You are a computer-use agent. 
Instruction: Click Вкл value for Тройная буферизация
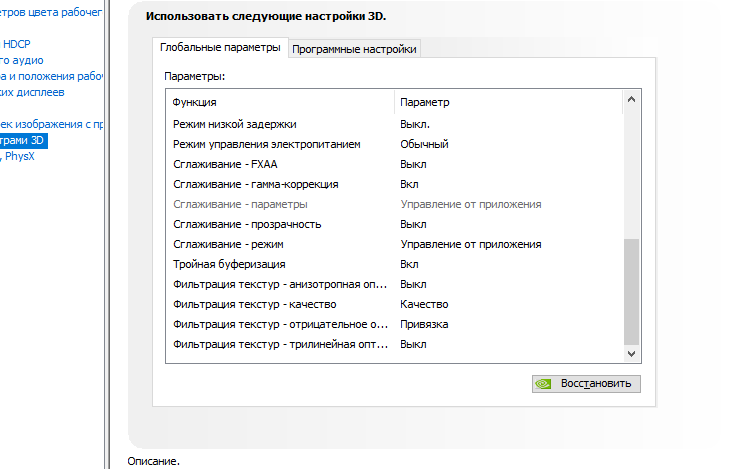point(409,265)
